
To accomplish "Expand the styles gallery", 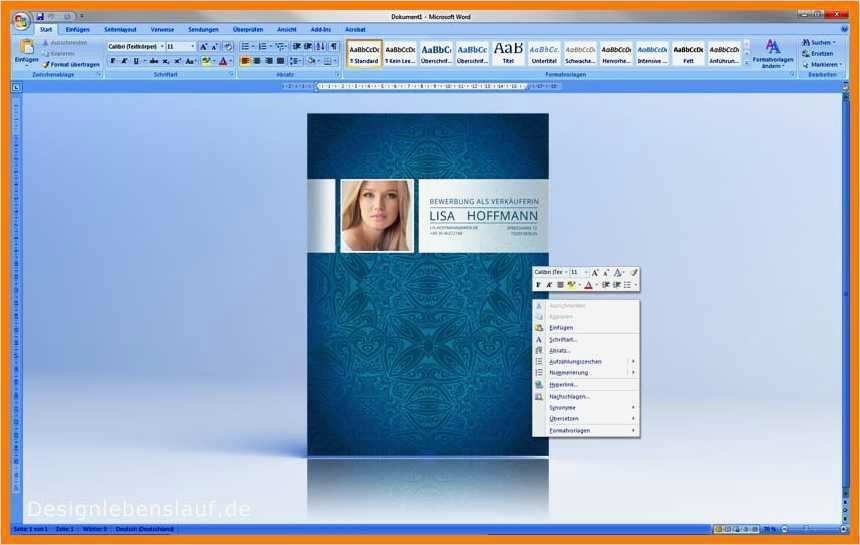I will pyautogui.click(x=746, y=63).
